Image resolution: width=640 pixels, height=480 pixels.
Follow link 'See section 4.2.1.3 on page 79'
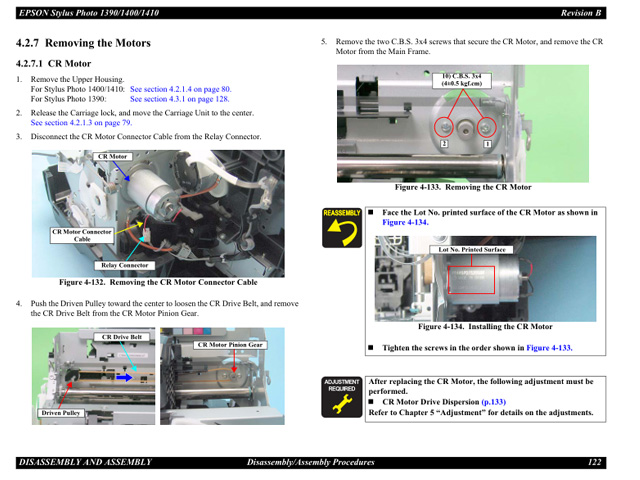point(88,122)
